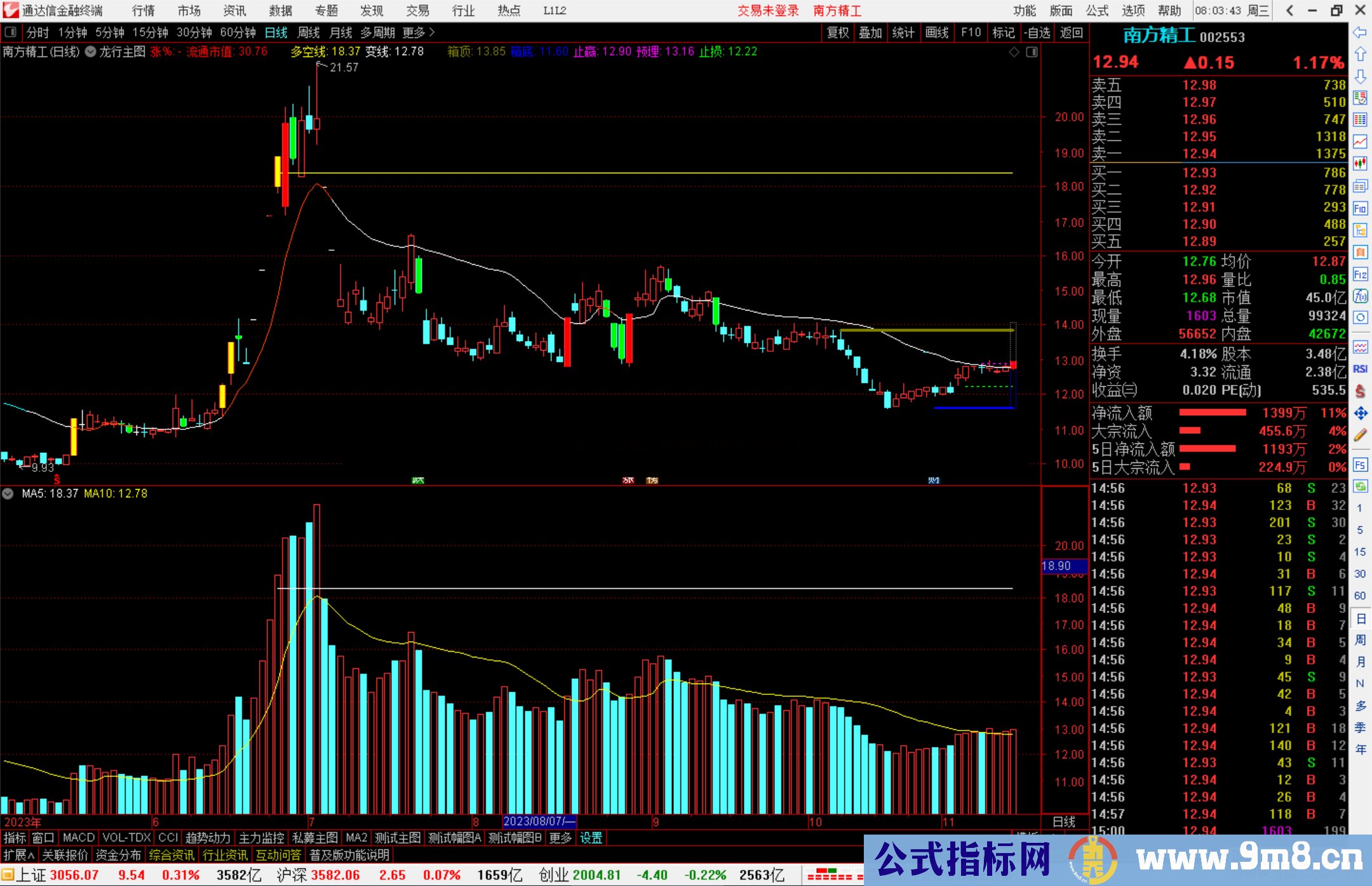Click the green refresh sidebar icon
Image resolution: width=1372 pixels, height=886 pixels.
(x=1360, y=487)
